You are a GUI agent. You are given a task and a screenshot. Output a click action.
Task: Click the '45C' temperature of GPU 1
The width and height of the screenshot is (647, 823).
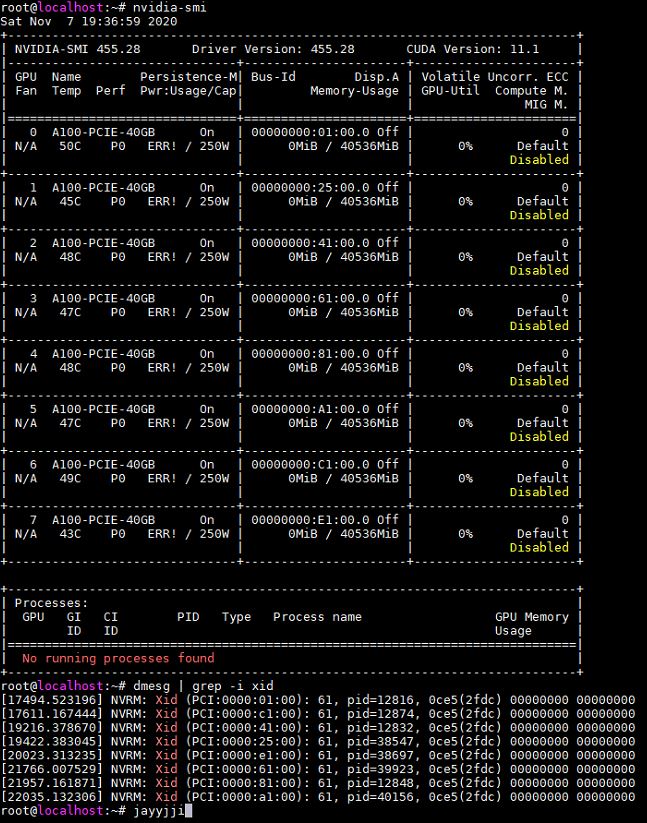click(70, 202)
